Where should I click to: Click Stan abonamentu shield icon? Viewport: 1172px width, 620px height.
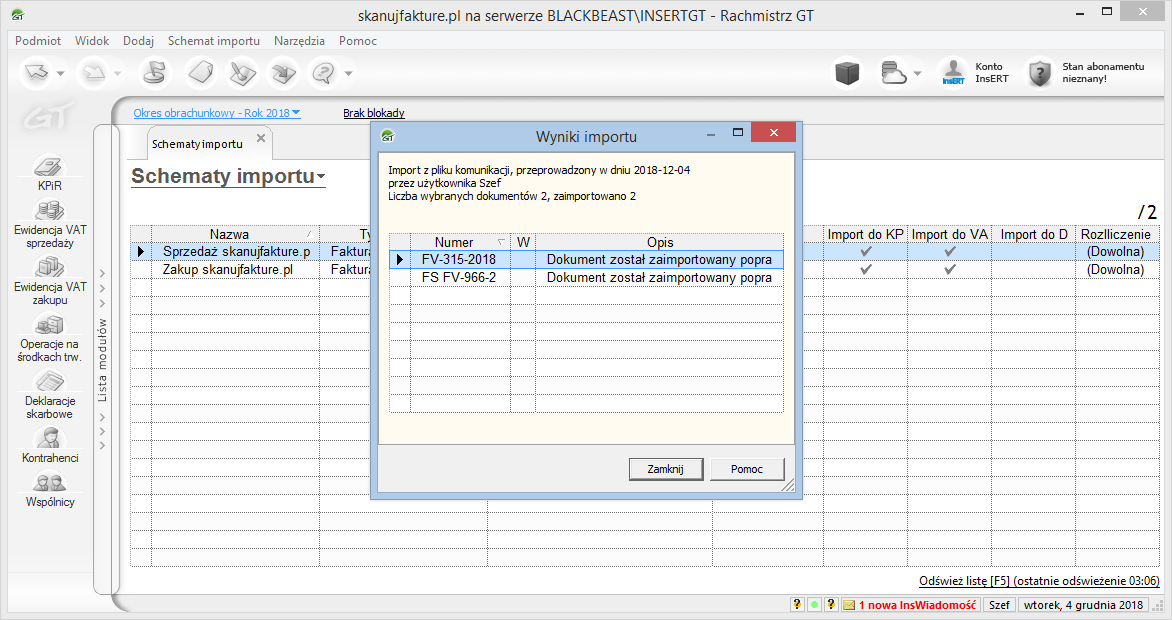1041,73
